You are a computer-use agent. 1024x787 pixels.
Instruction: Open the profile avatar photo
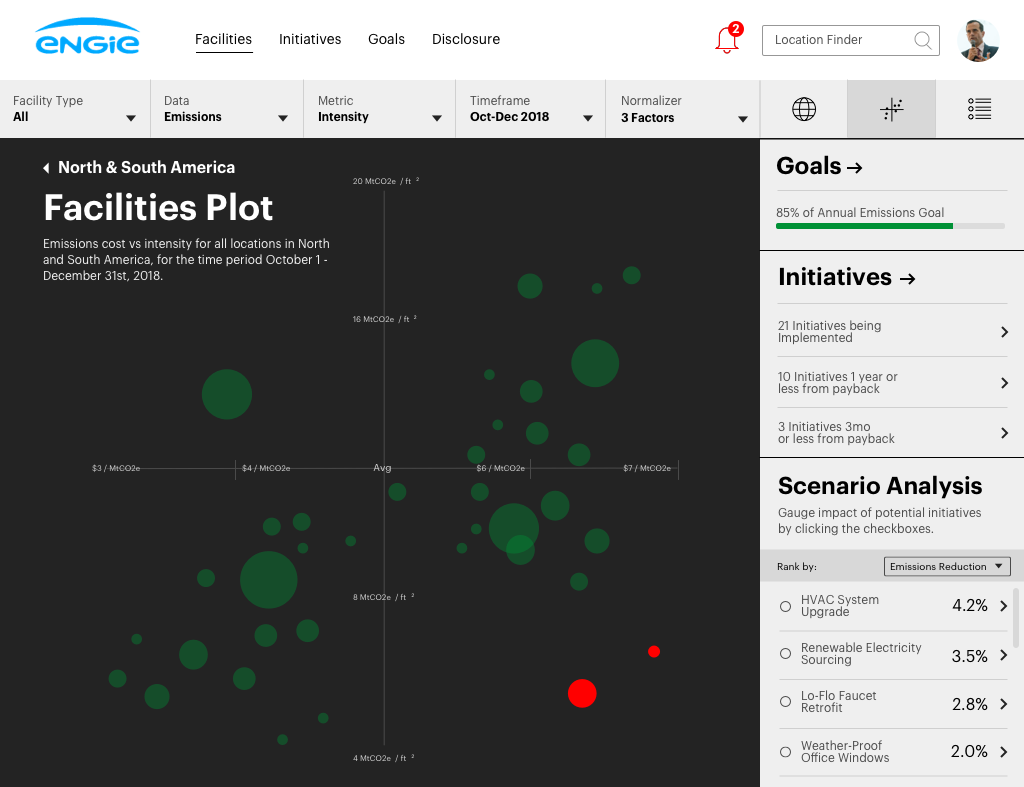point(978,40)
